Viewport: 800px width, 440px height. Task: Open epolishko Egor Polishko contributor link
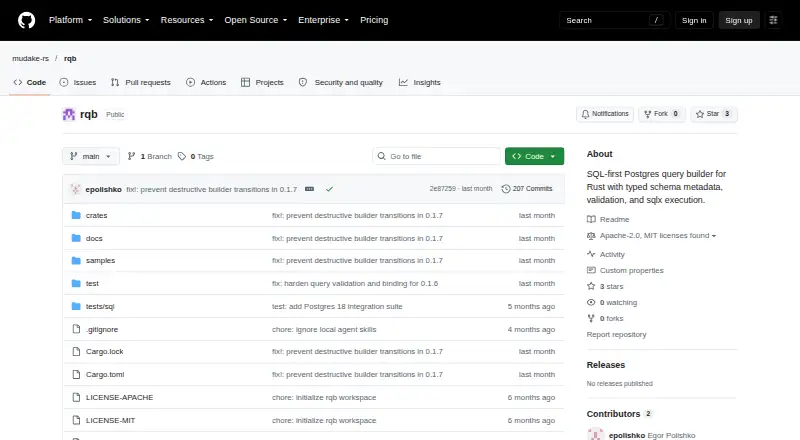pos(652,435)
